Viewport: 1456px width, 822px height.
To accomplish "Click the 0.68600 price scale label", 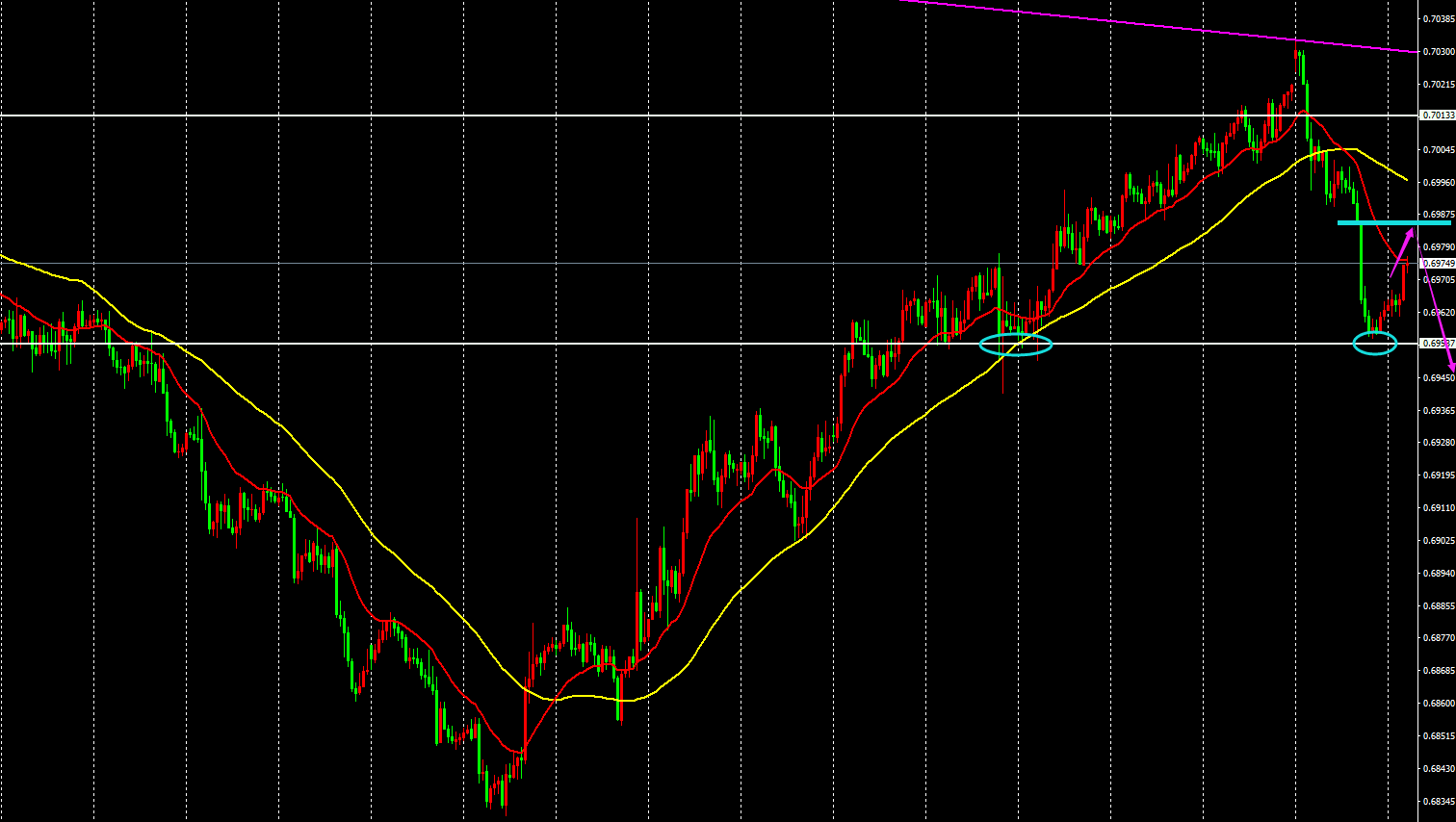I will pyautogui.click(x=1438, y=704).
